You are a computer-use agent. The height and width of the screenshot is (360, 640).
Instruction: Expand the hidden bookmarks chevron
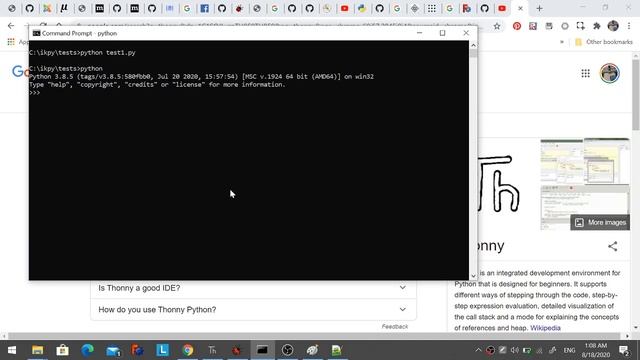click(562, 42)
